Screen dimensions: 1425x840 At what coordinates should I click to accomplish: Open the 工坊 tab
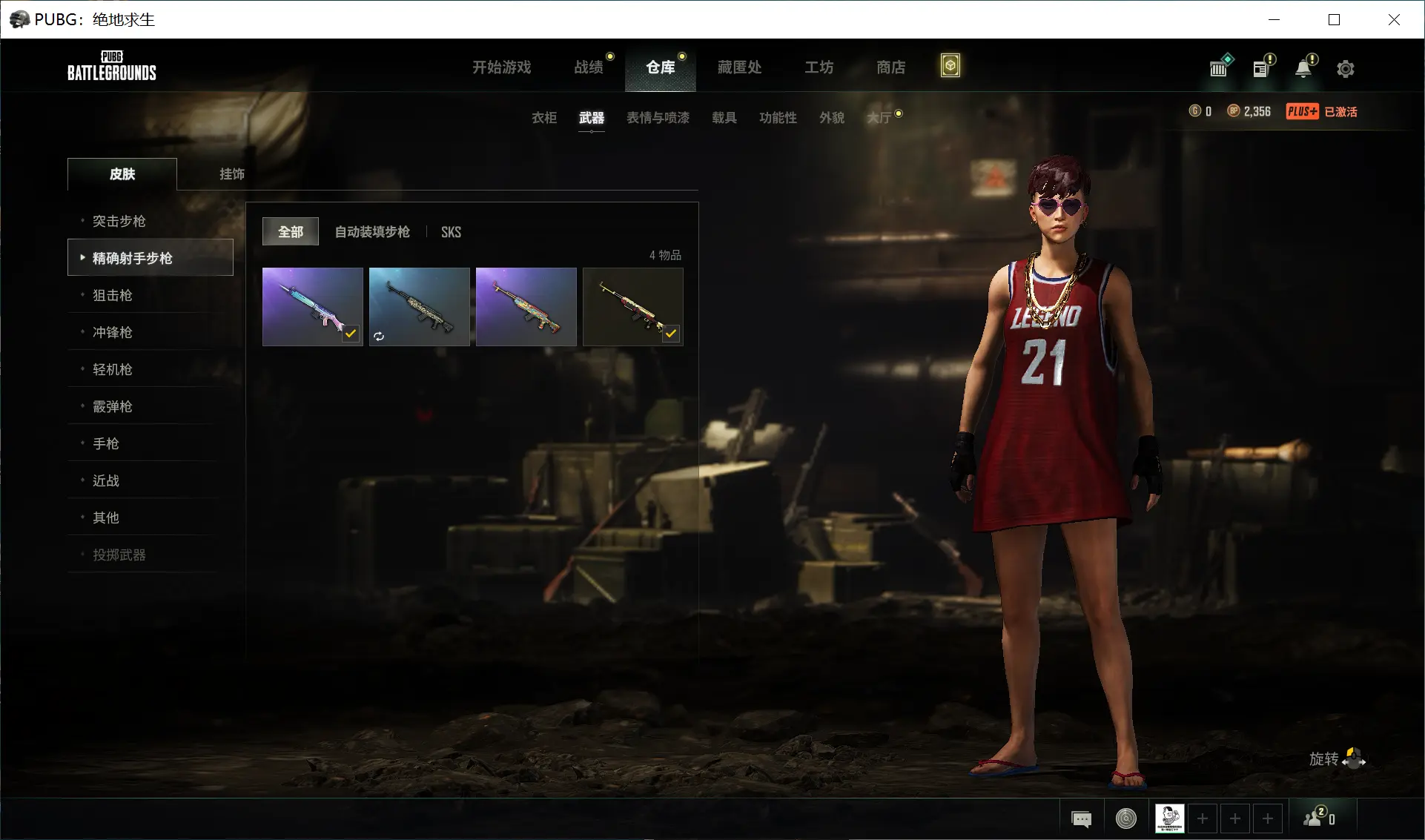819,67
